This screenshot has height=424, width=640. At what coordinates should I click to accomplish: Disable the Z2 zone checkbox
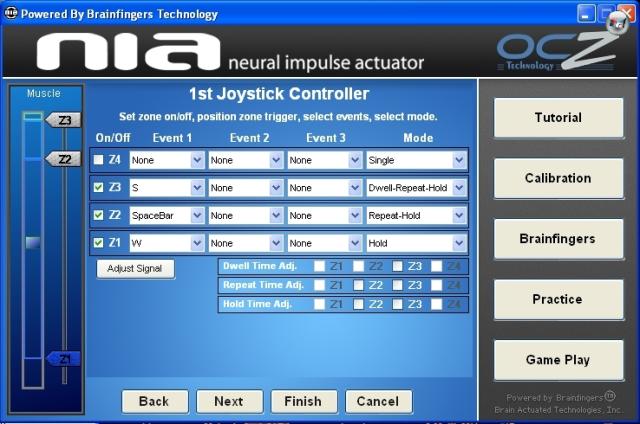tap(98, 215)
